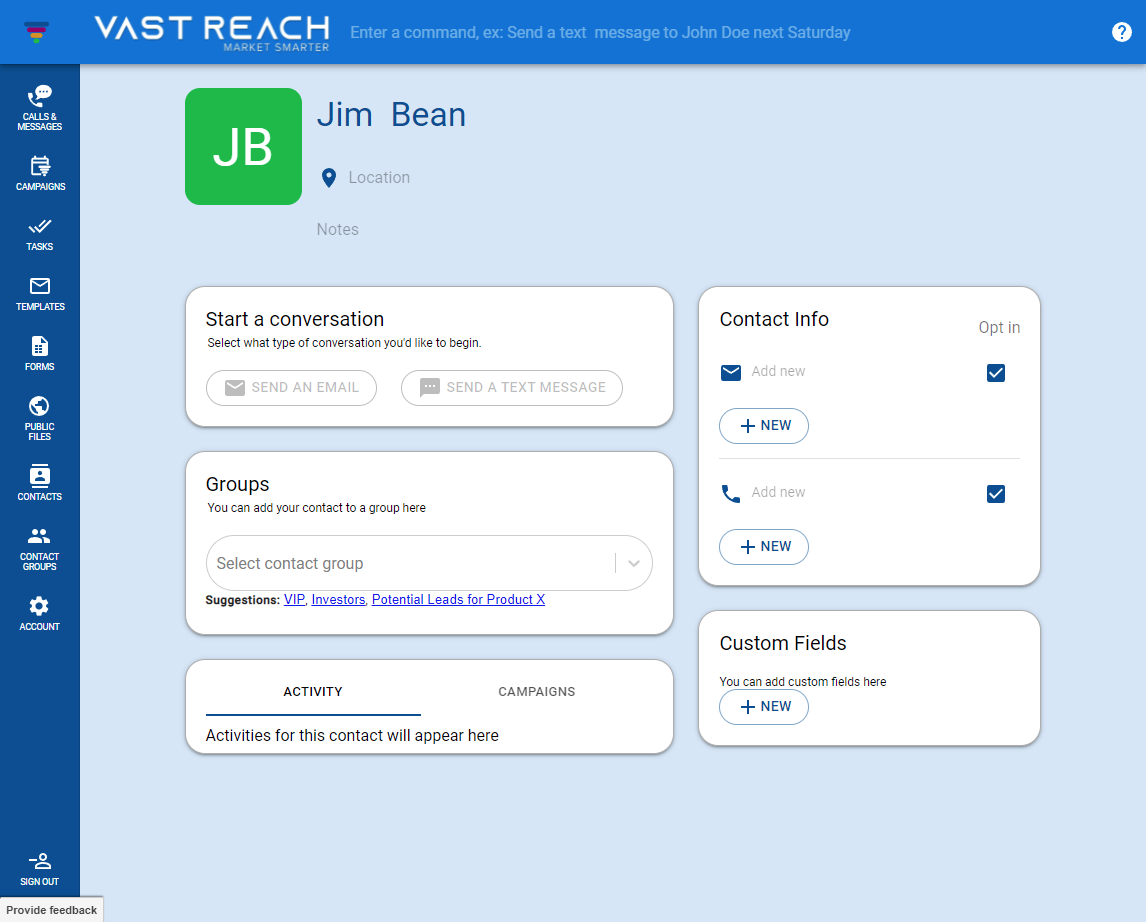Click the location pin icon
The image size is (1146, 922).
(x=329, y=178)
